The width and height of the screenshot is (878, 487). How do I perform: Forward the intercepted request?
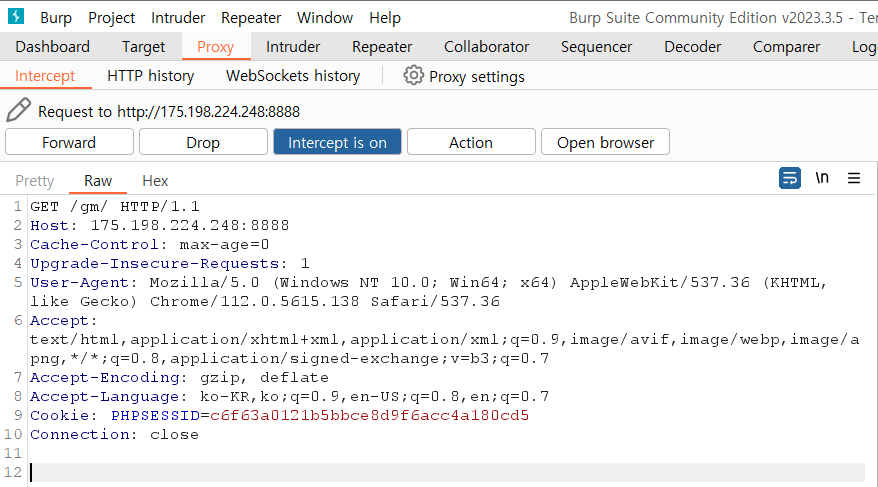(x=69, y=142)
